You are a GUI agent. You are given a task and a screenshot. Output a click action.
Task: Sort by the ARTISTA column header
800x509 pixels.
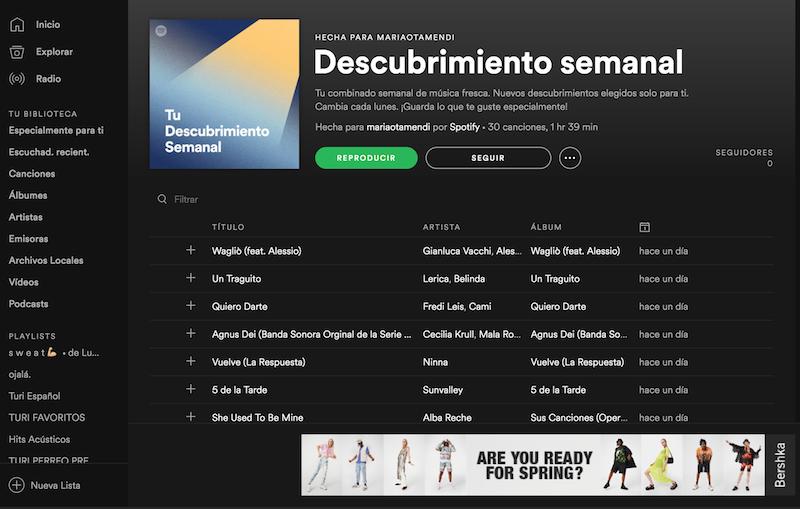coord(441,227)
